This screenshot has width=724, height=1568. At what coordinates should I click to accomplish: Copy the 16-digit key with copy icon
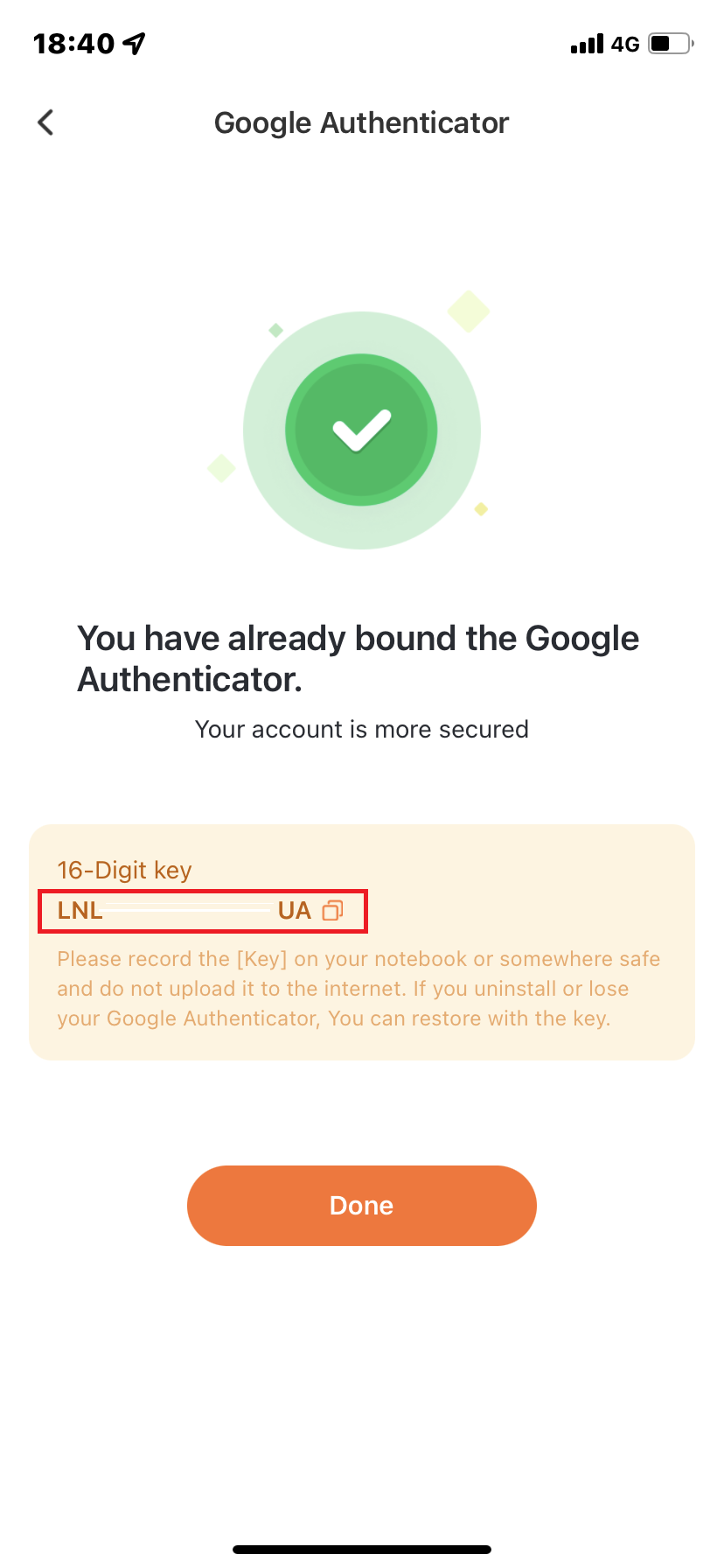332,911
